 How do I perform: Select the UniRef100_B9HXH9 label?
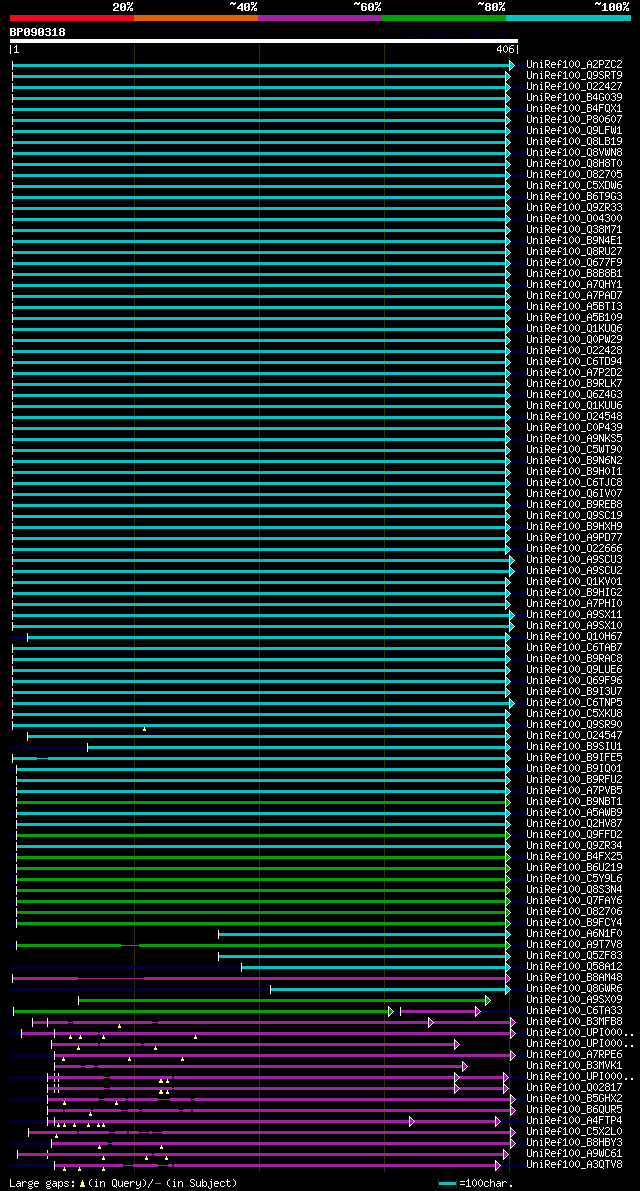coord(574,527)
